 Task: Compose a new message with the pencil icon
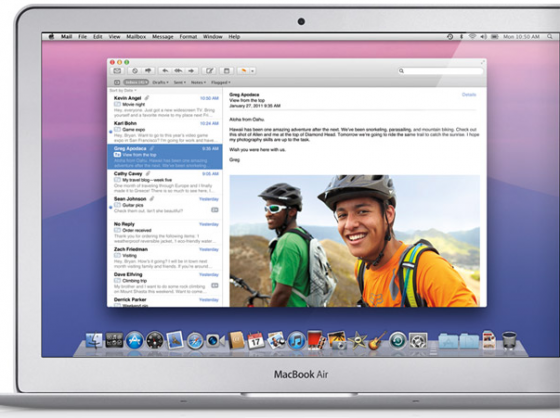coord(209,71)
